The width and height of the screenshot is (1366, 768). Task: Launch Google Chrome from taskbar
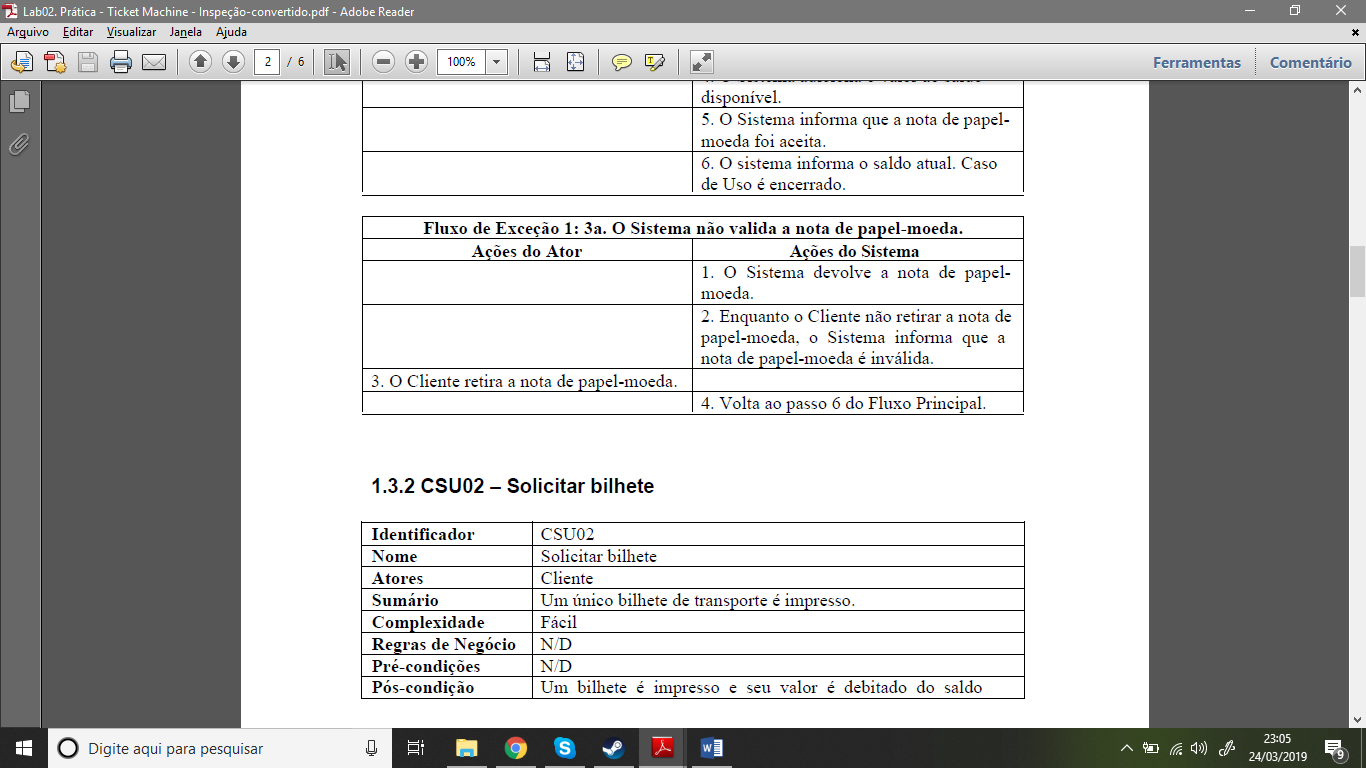pyautogui.click(x=515, y=748)
